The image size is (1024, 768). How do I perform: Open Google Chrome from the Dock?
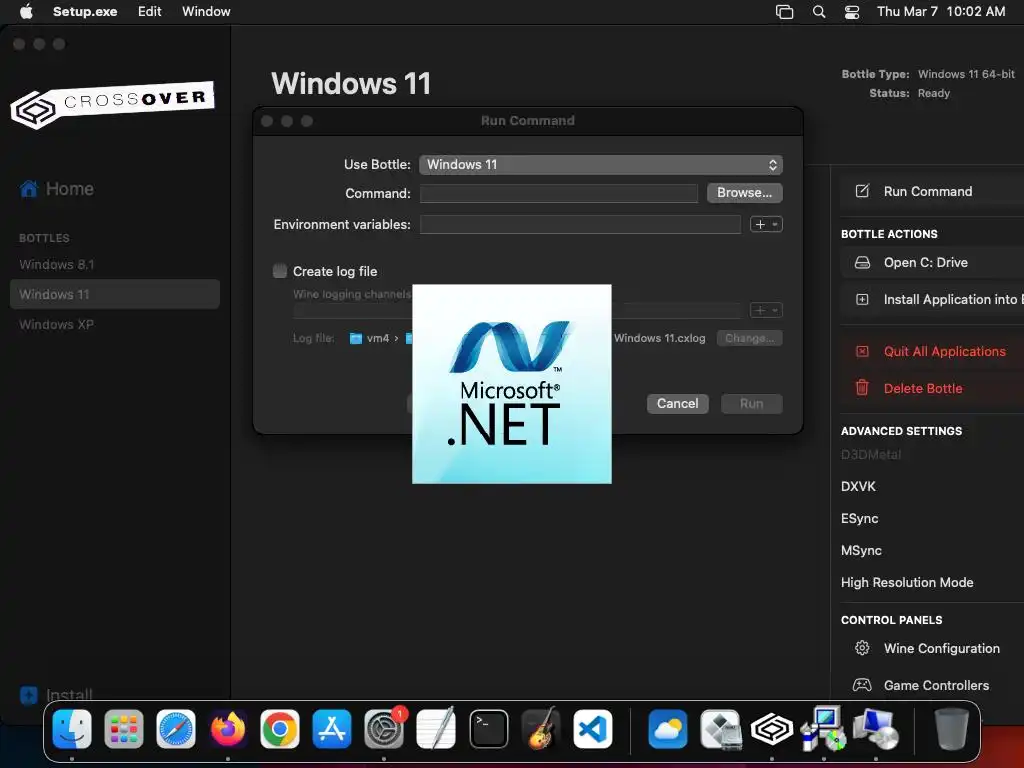pyautogui.click(x=280, y=729)
